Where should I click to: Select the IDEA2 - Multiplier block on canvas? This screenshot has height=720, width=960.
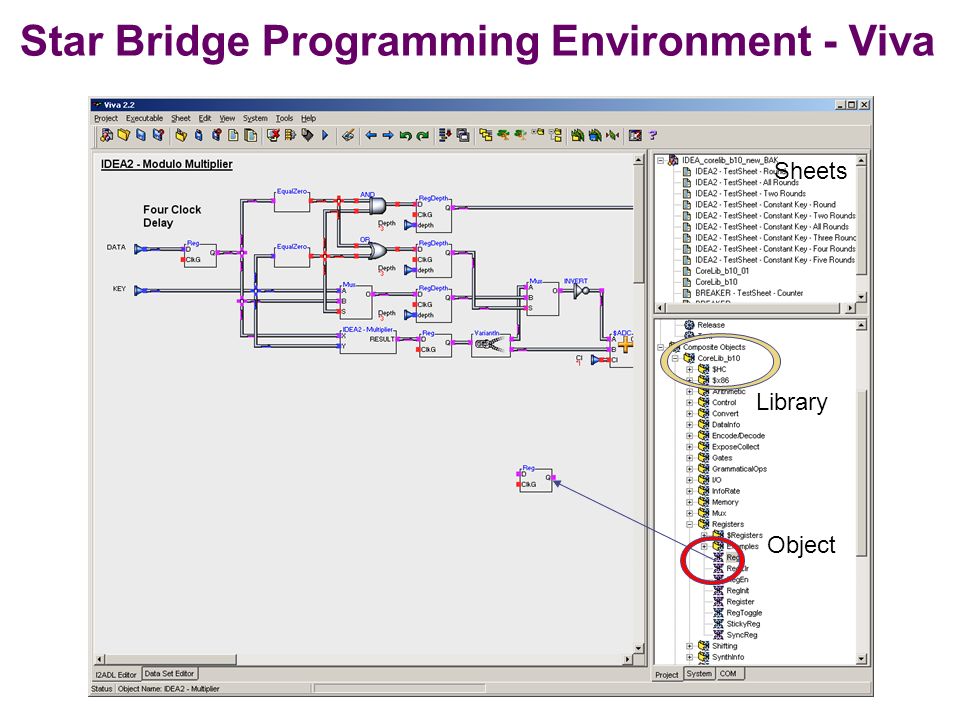[369, 341]
